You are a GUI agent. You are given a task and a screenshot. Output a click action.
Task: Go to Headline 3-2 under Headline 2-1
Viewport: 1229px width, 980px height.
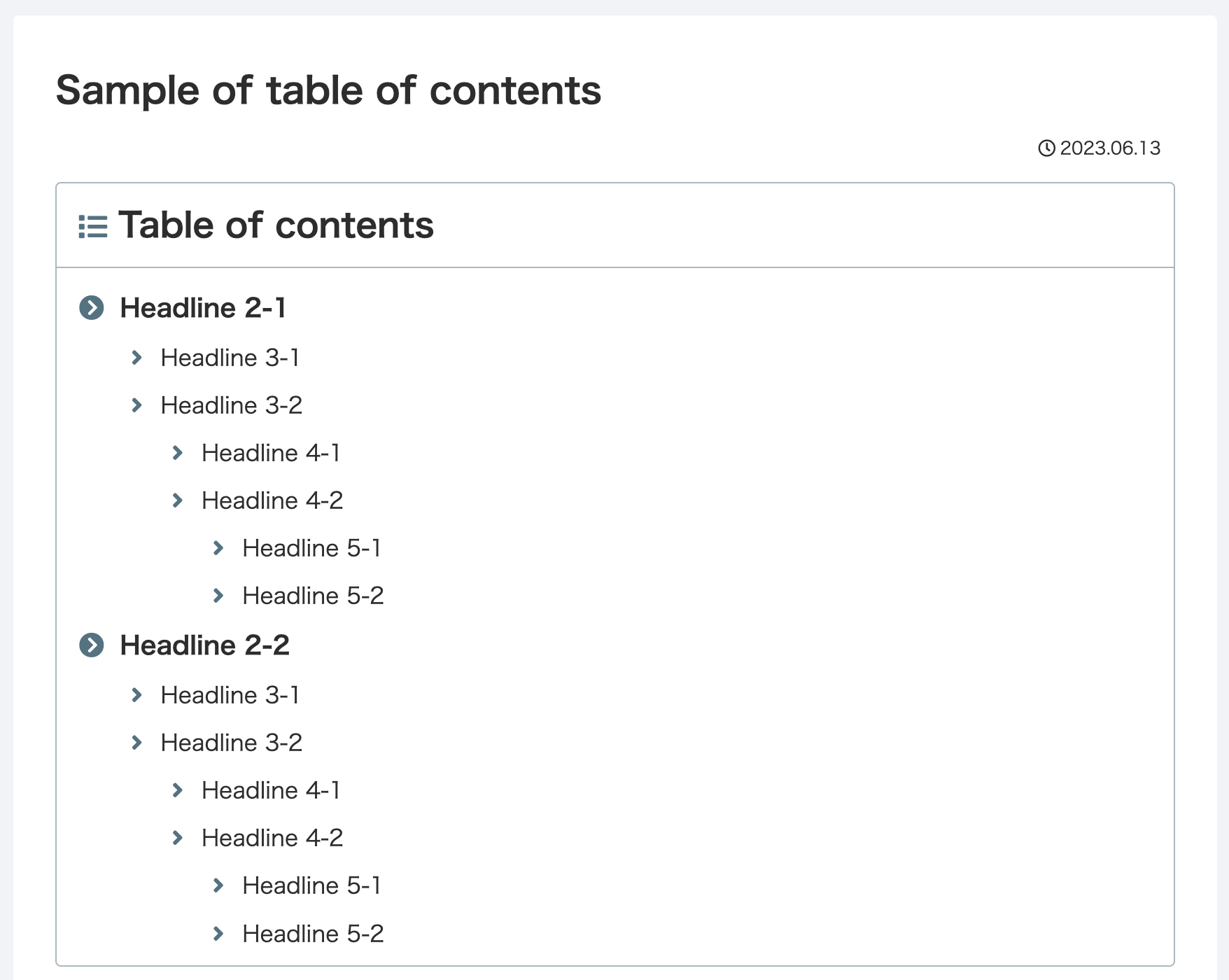(232, 405)
